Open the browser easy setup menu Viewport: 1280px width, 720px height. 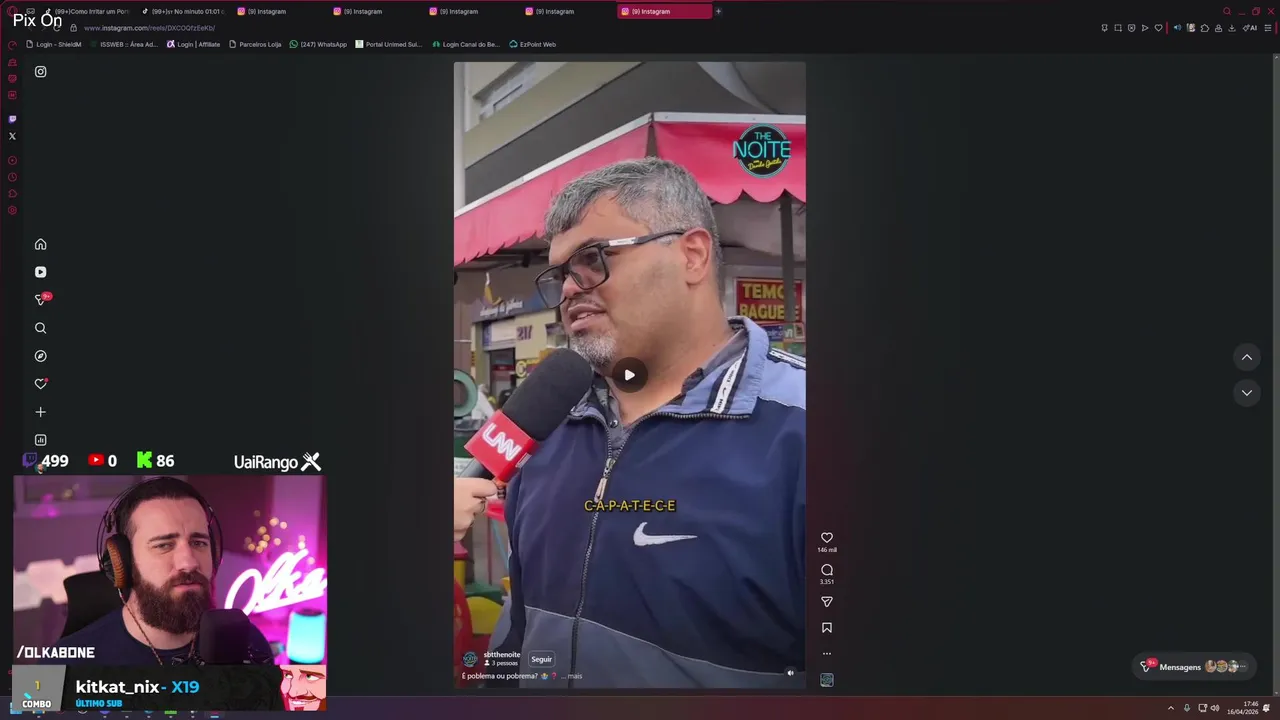1268,28
